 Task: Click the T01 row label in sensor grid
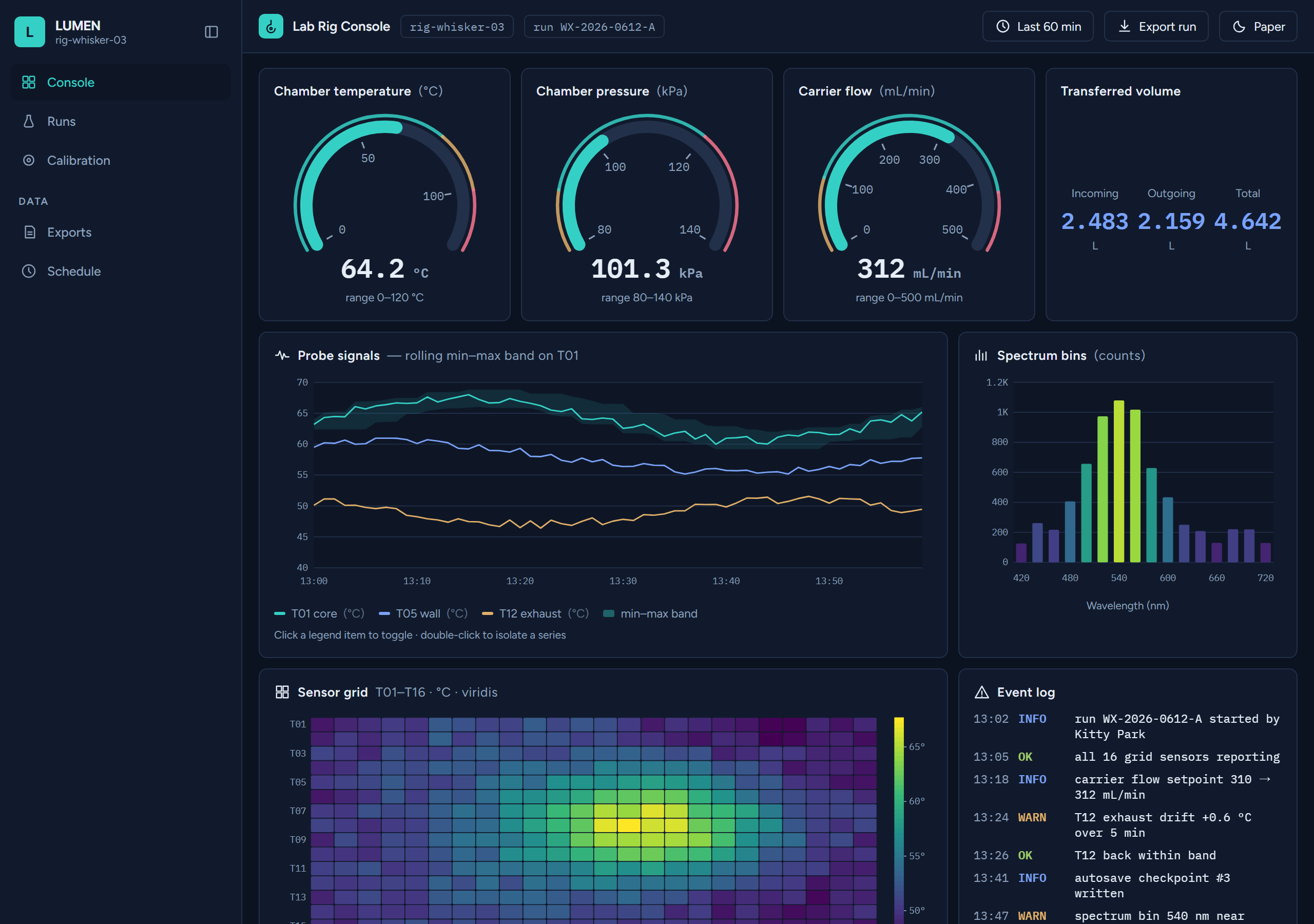click(x=298, y=724)
